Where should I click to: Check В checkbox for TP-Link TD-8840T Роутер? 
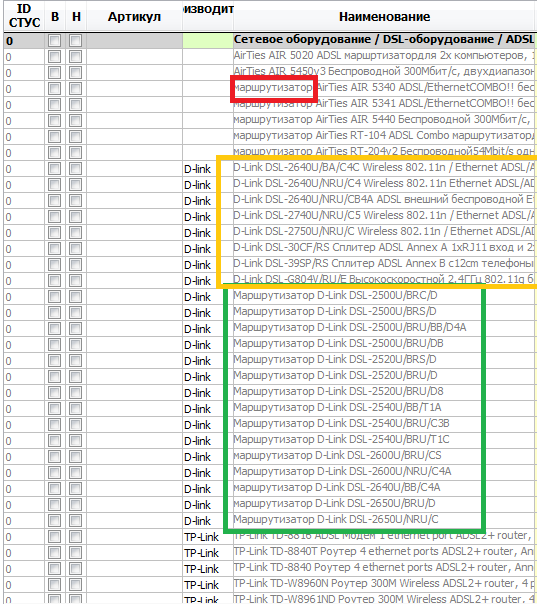coord(54,553)
